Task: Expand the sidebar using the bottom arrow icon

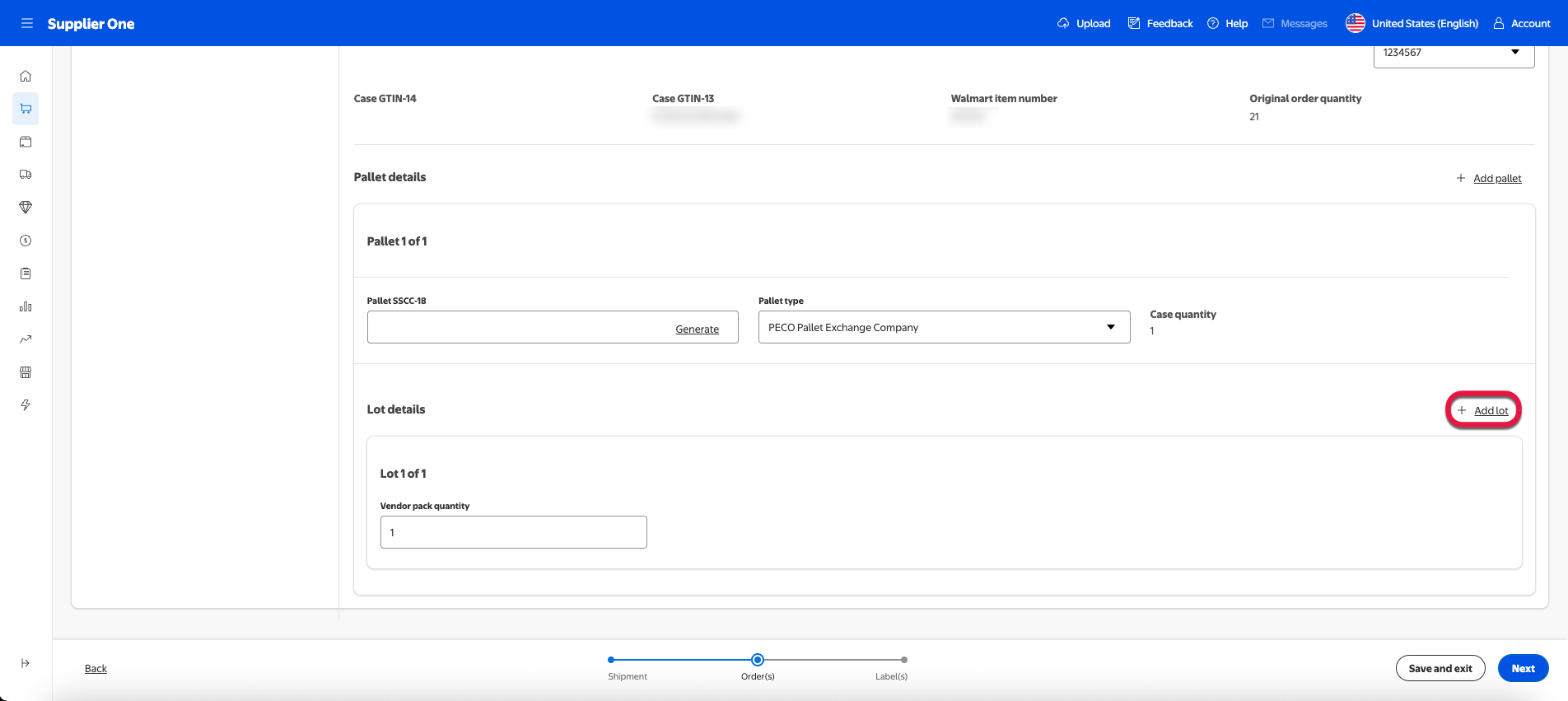Action: [x=26, y=663]
